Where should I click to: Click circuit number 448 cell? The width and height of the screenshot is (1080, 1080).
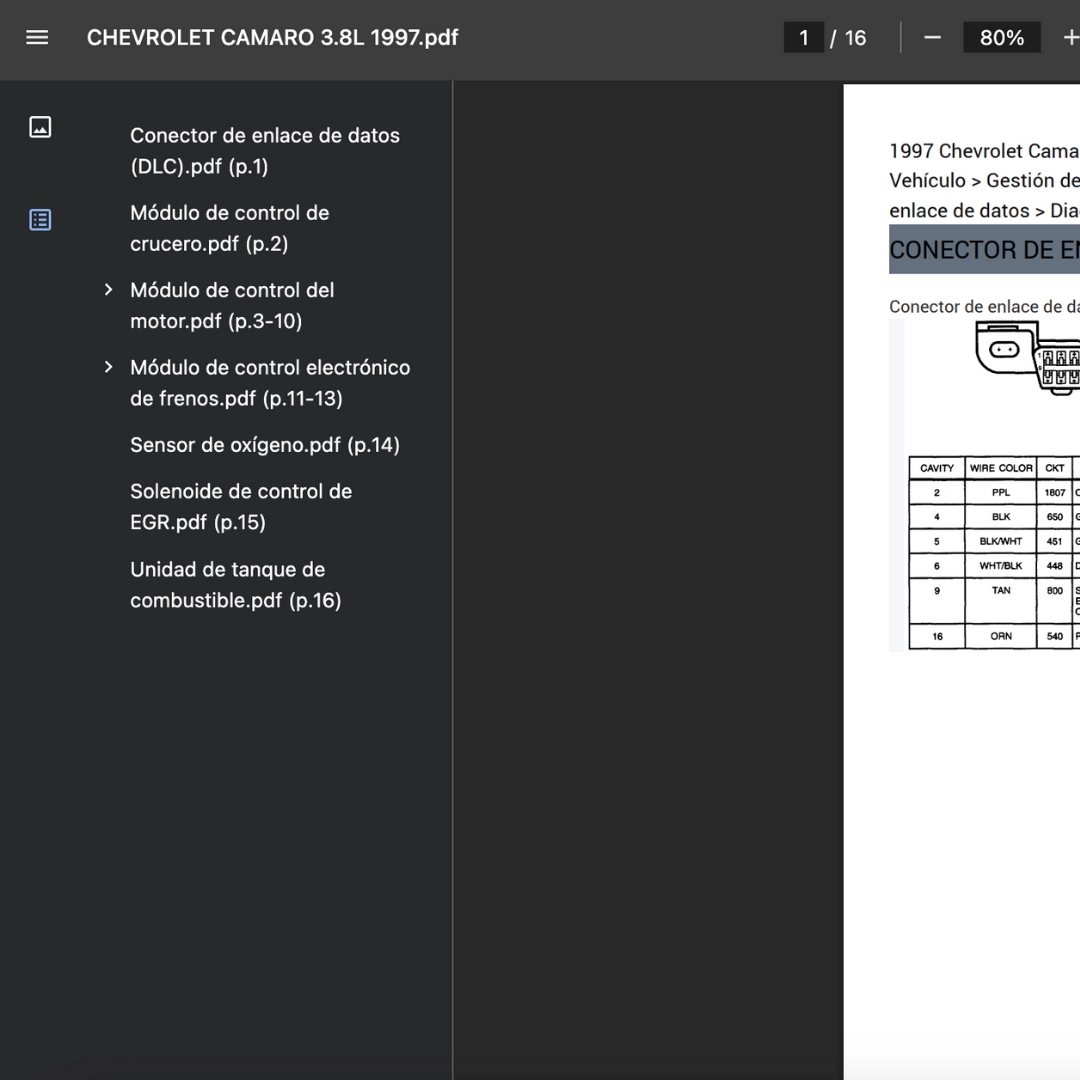[x=1055, y=566]
